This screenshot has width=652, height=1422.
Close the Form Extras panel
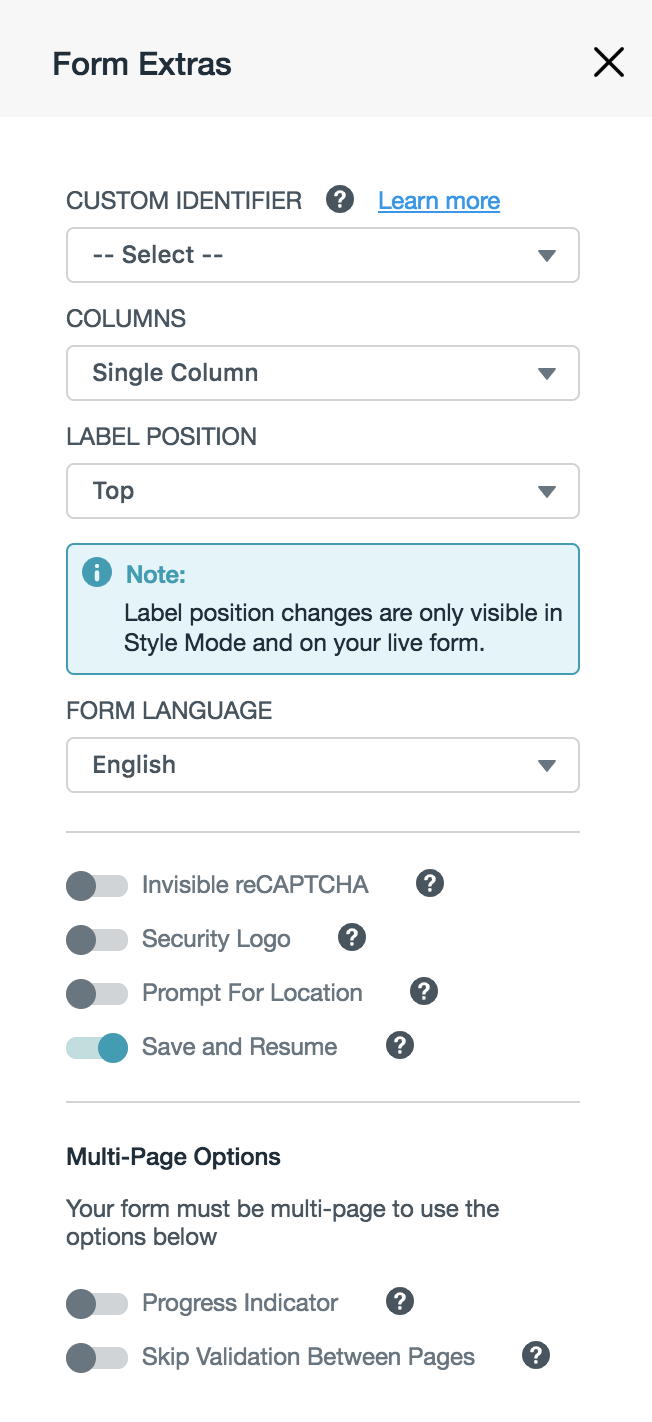[608, 62]
